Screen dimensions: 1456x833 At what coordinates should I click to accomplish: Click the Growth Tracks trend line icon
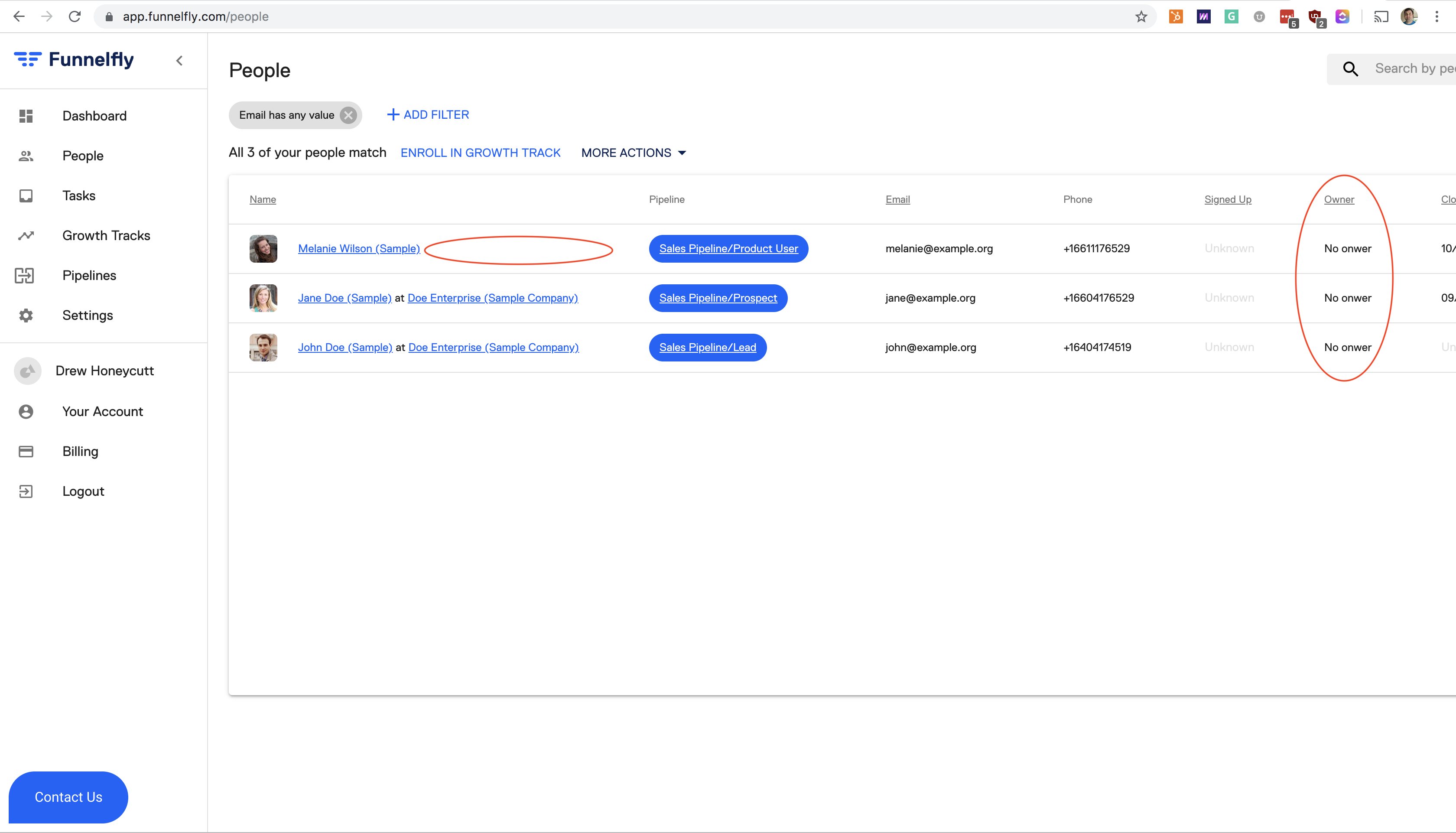(x=26, y=236)
